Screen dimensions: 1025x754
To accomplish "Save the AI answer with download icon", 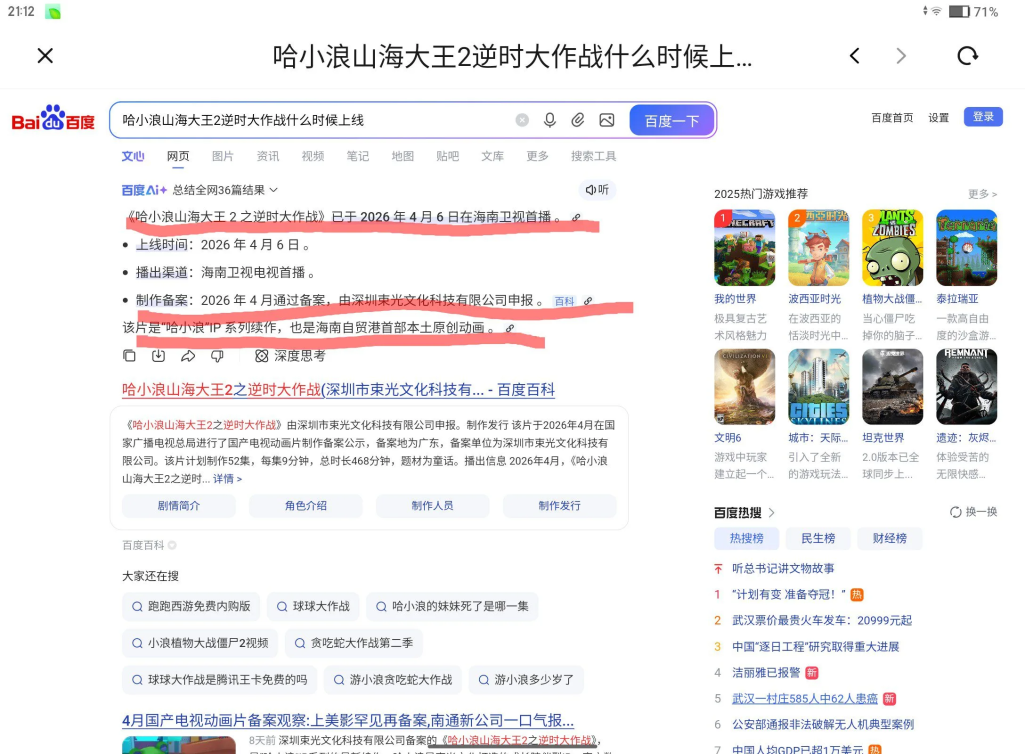I will (158, 356).
